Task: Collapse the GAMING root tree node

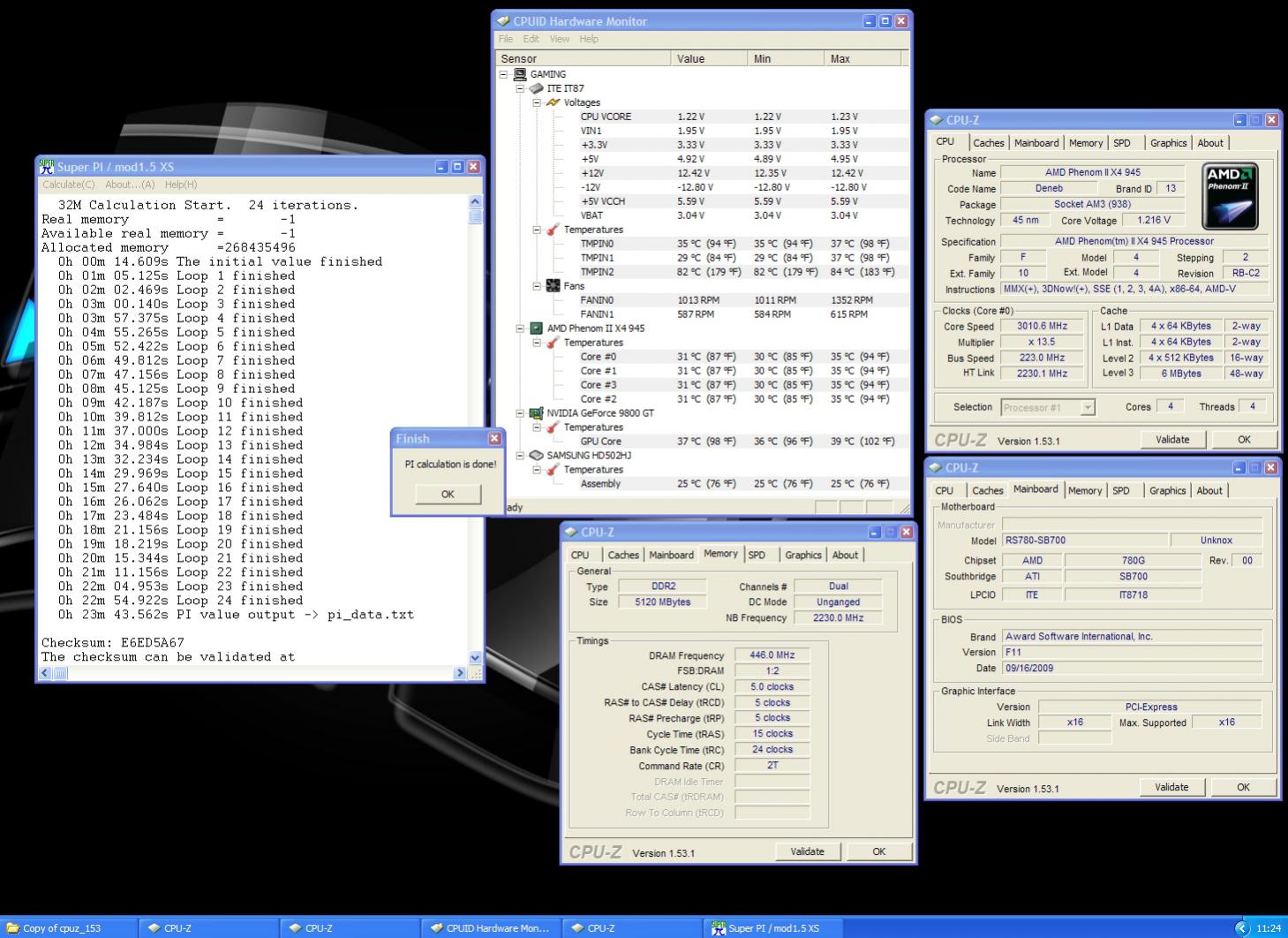Action: point(504,74)
